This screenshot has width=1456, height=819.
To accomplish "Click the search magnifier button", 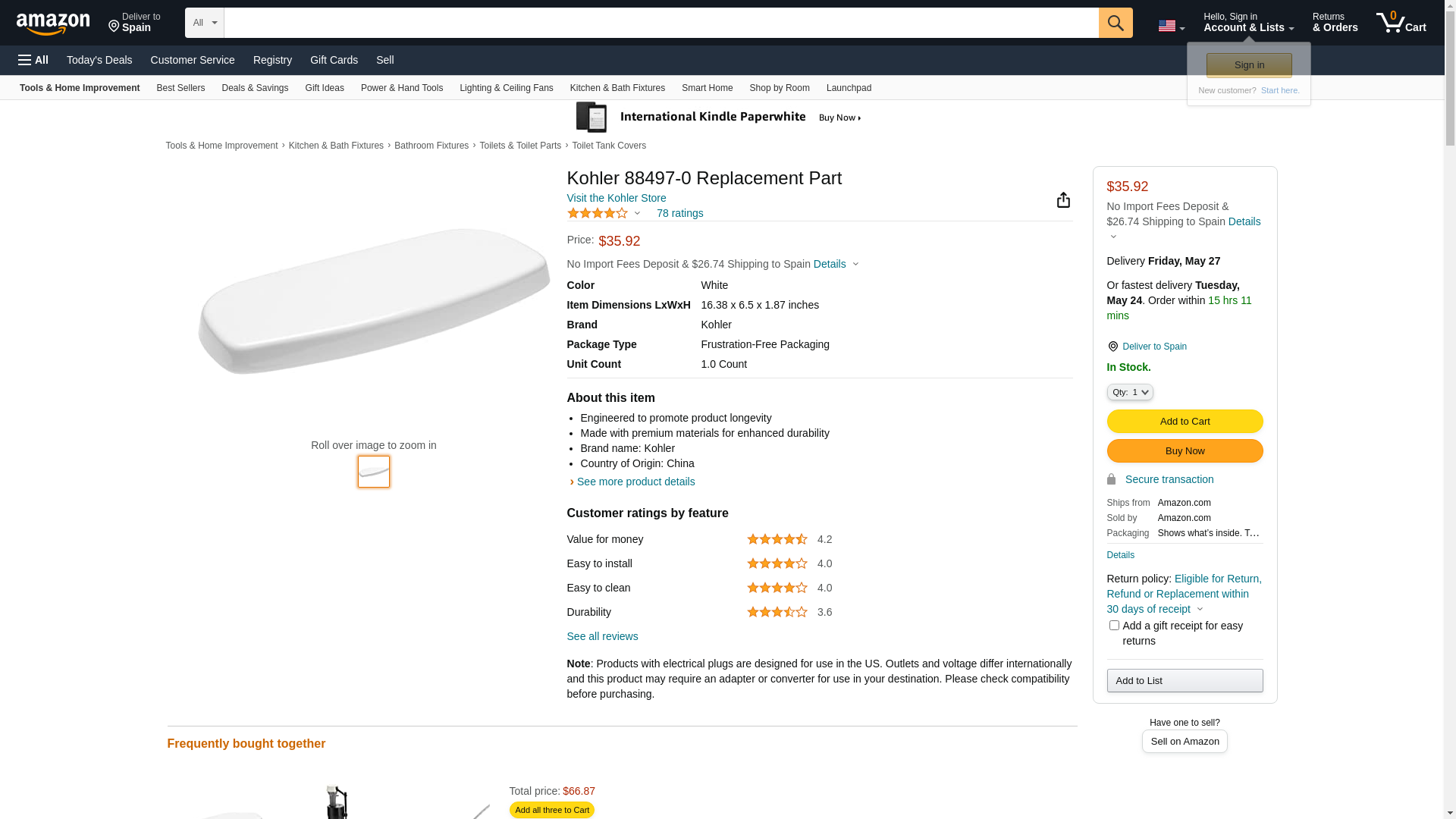I will tap(1115, 23).
